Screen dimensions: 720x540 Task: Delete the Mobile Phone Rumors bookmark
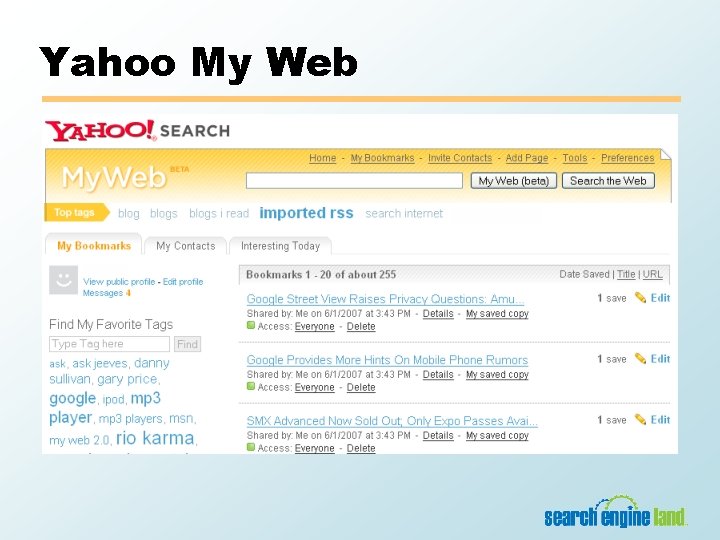(x=361, y=387)
